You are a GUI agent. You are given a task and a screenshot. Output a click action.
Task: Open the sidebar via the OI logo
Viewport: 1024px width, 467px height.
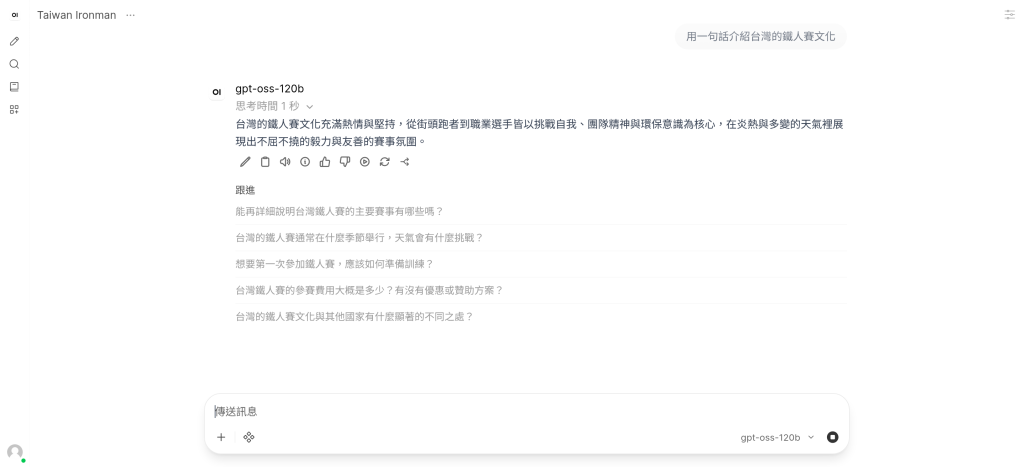click(14, 15)
